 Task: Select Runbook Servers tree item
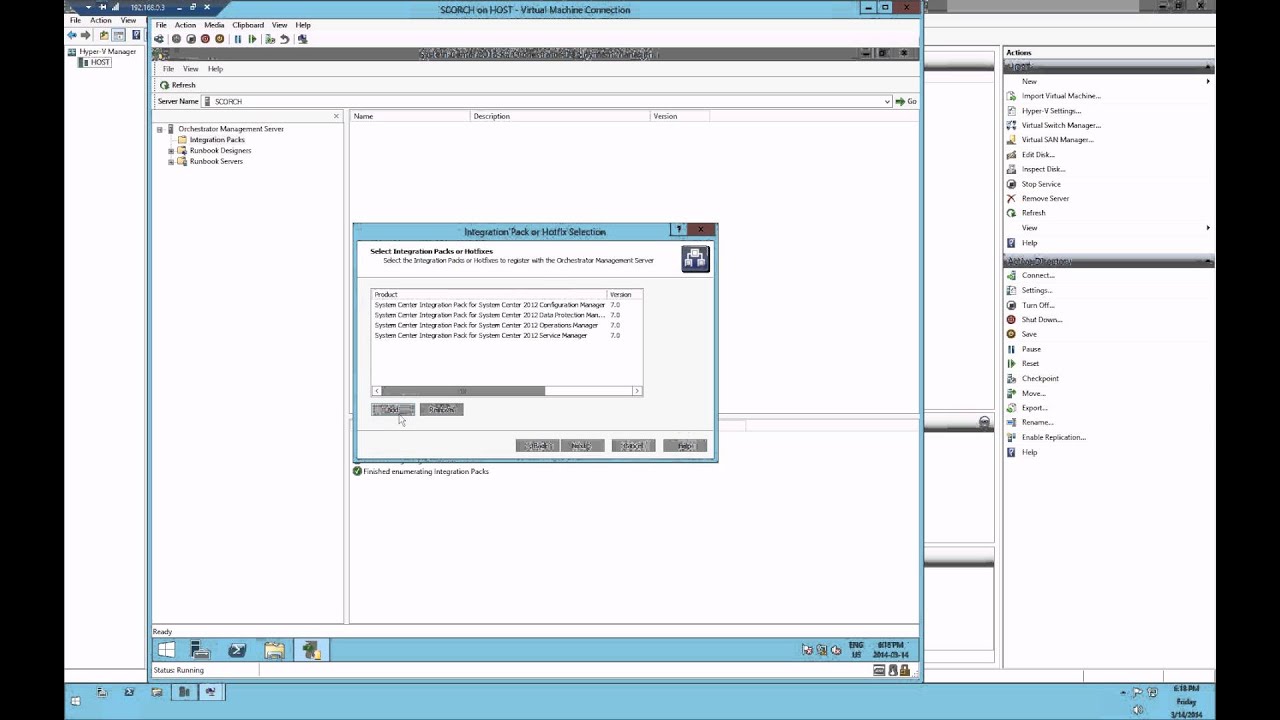click(216, 161)
